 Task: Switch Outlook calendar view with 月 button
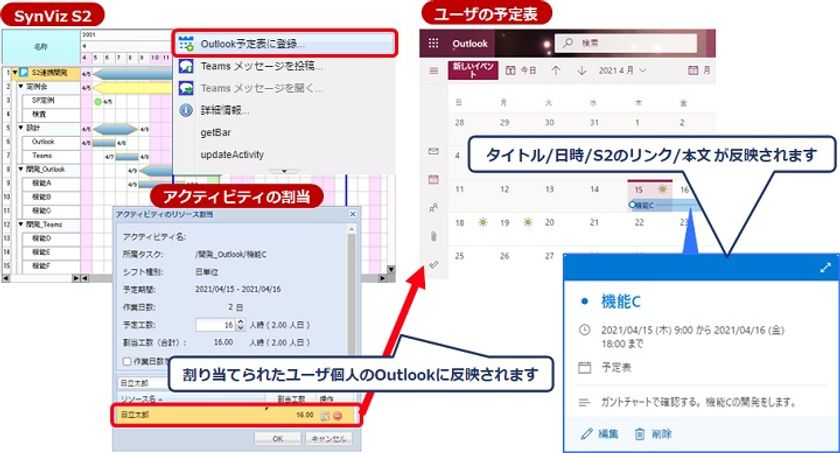(x=700, y=70)
